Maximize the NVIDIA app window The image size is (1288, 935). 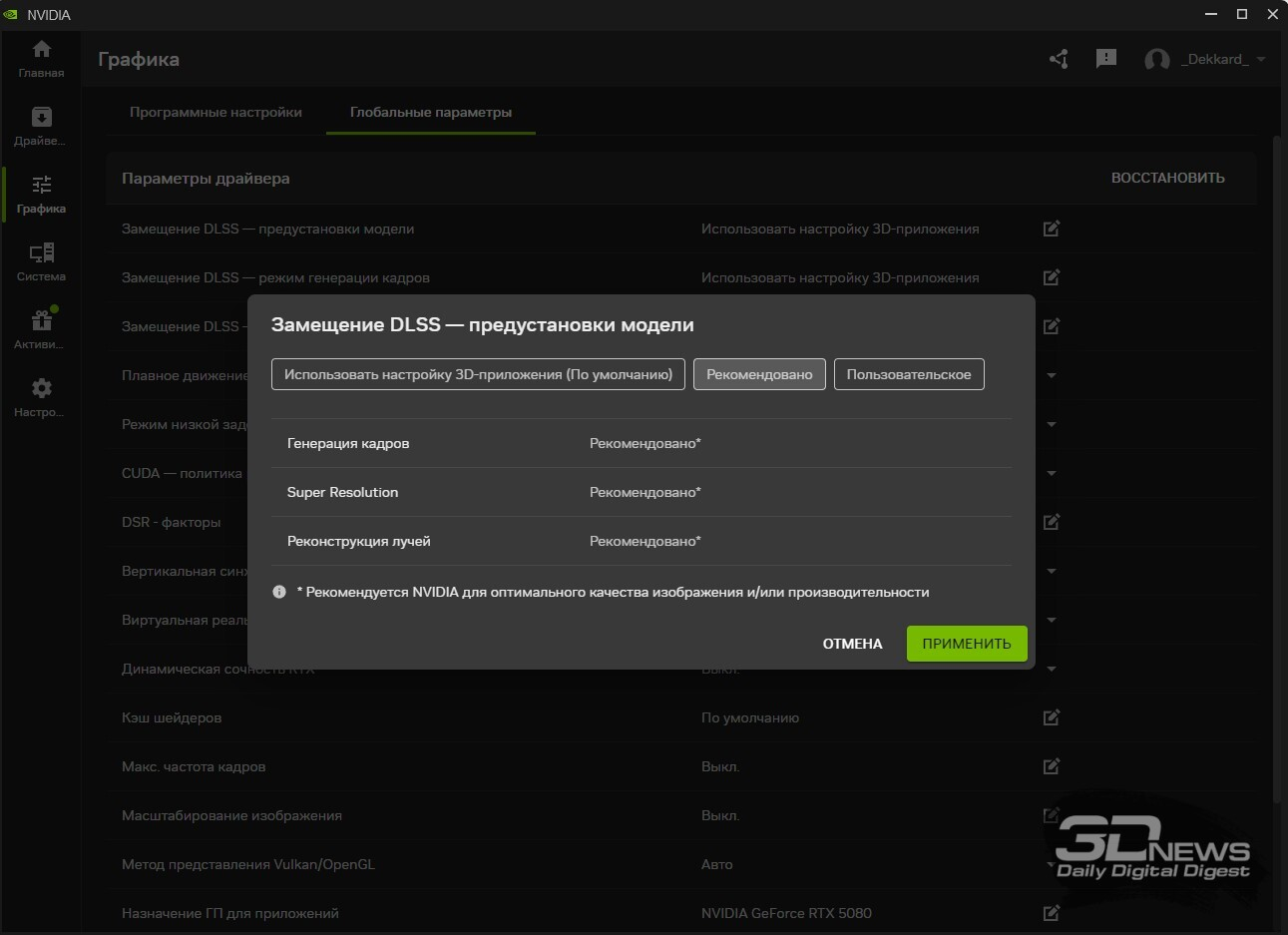[1242, 14]
